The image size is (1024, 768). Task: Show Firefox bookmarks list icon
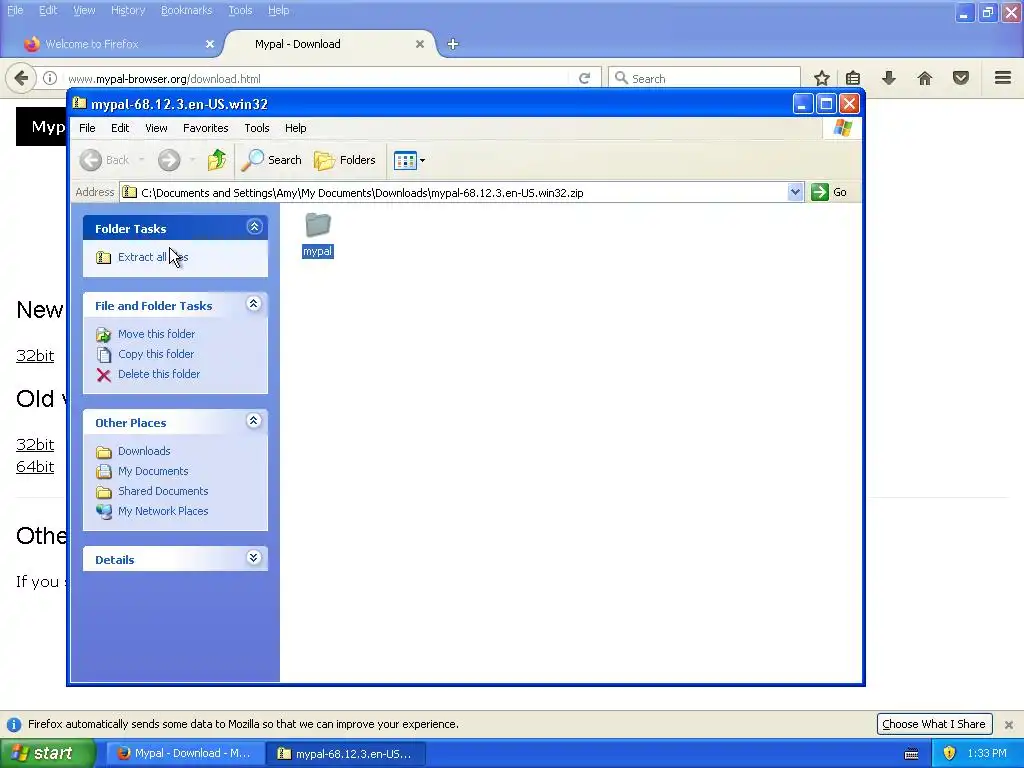pyautogui.click(x=853, y=78)
